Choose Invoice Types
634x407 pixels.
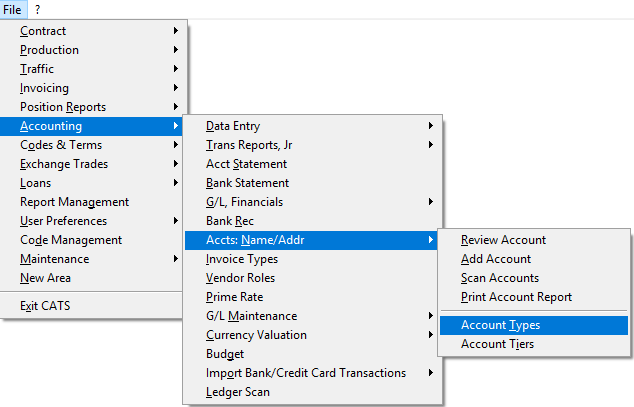[x=312, y=259]
